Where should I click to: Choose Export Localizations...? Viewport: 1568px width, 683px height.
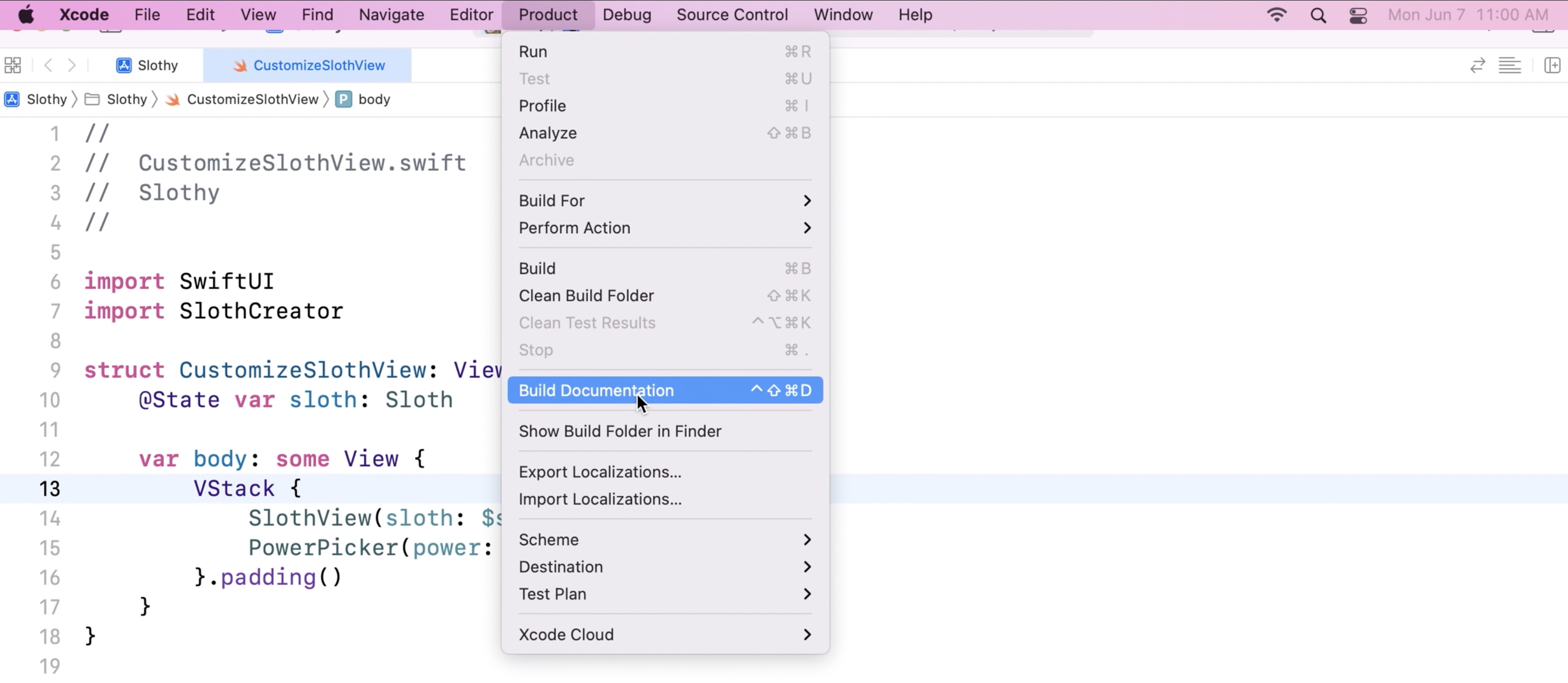[x=600, y=471]
